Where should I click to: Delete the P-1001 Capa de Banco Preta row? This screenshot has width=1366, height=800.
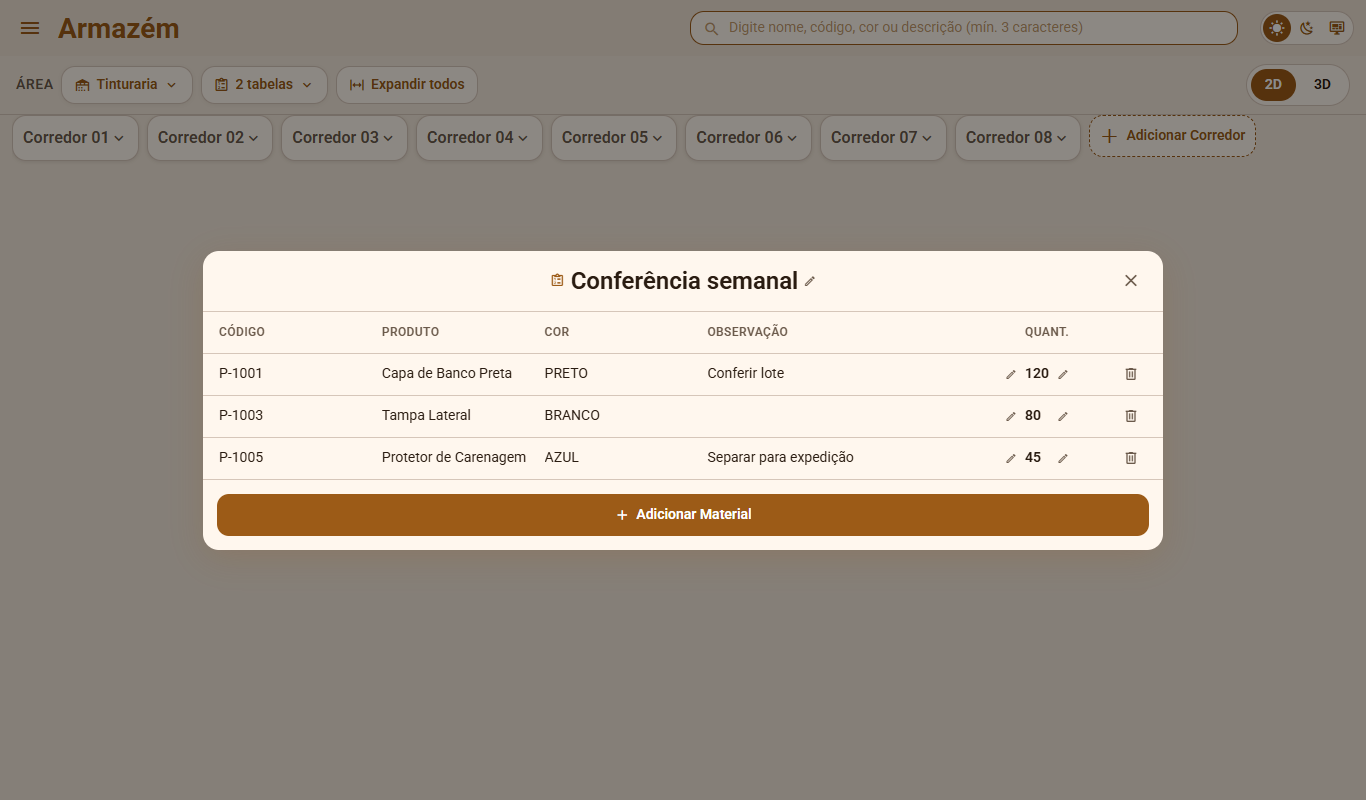[1131, 374]
